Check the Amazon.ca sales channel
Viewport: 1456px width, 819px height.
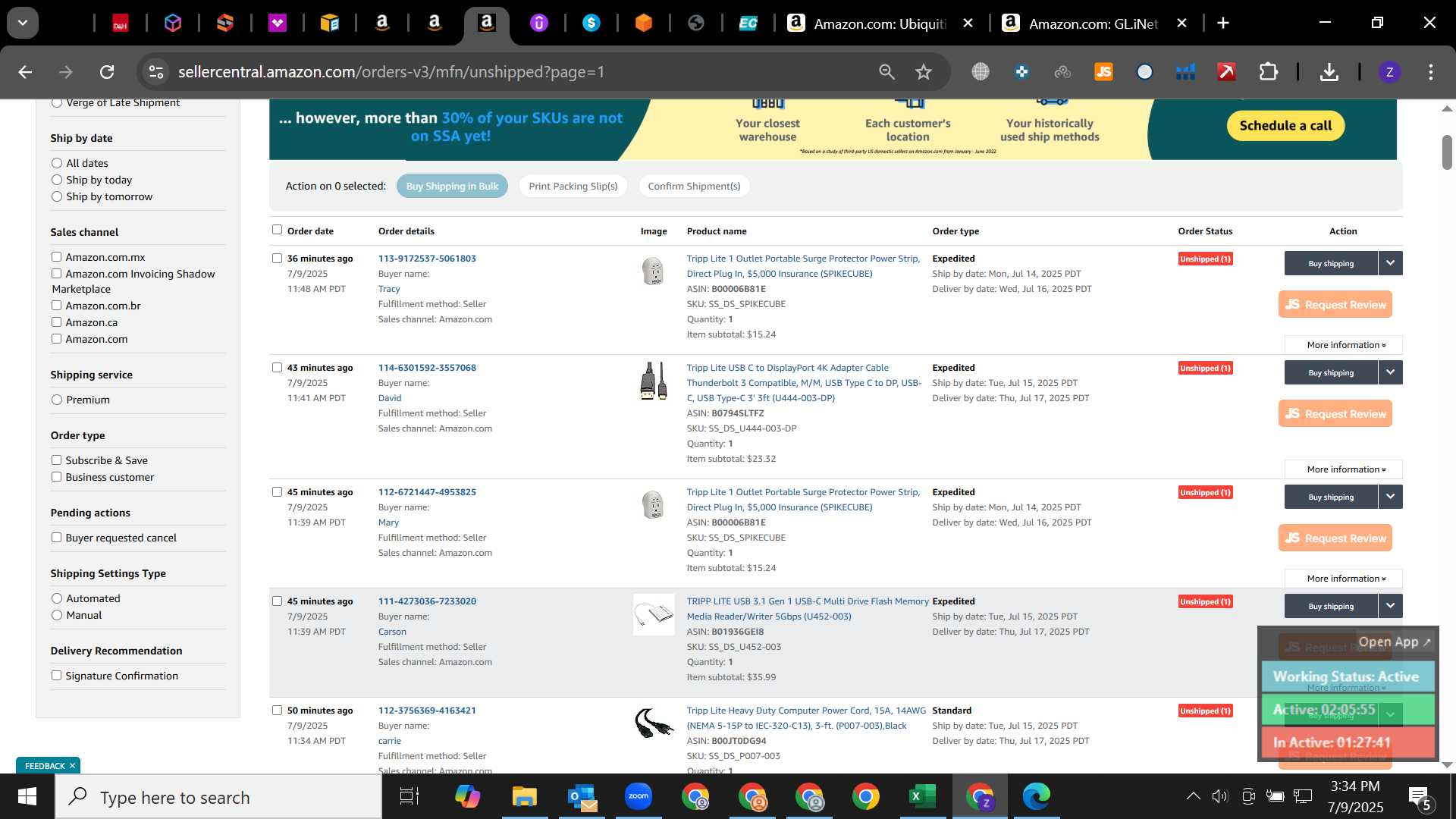coord(56,322)
